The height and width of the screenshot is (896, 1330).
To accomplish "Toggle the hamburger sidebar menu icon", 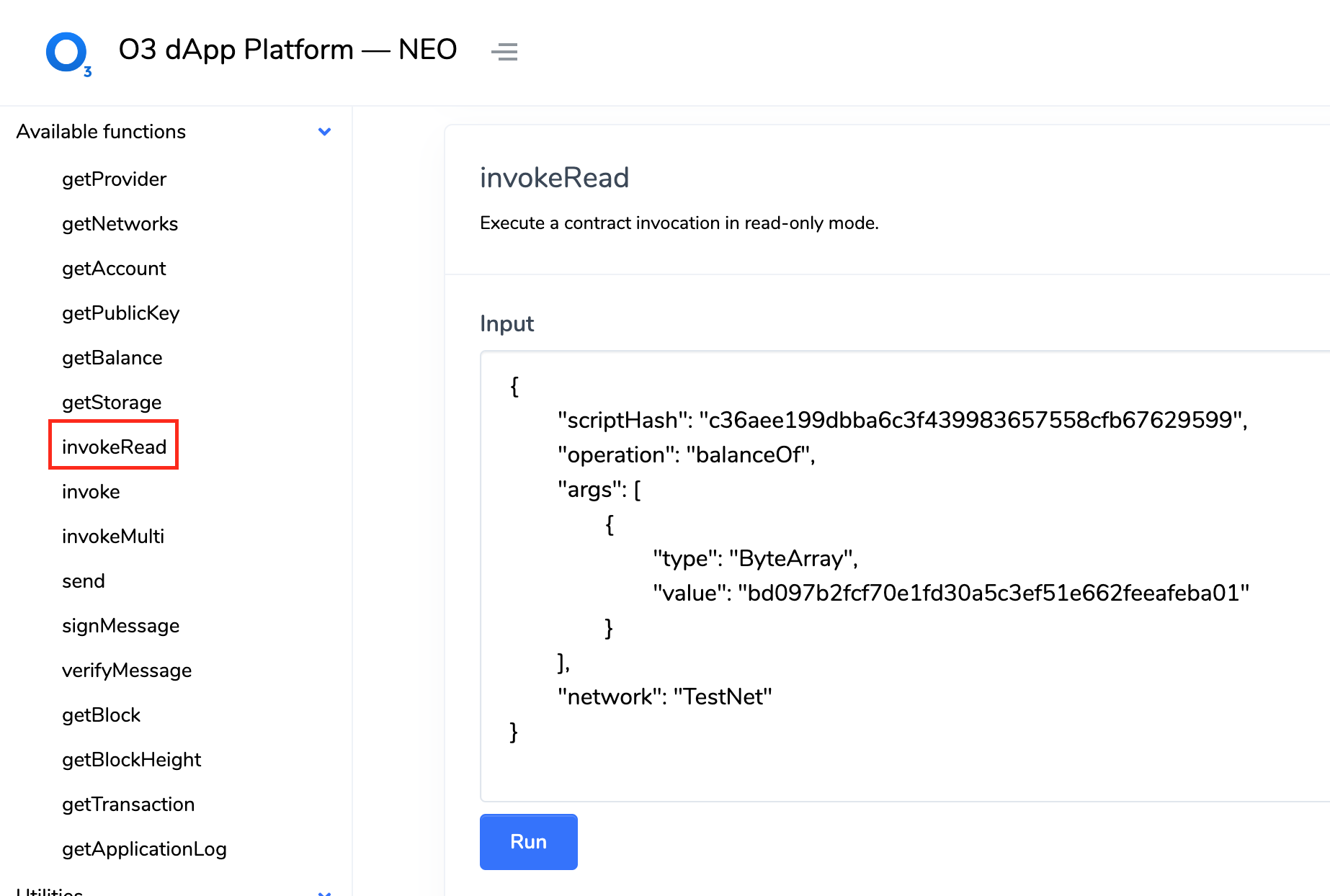I will (x=504, y=52).
